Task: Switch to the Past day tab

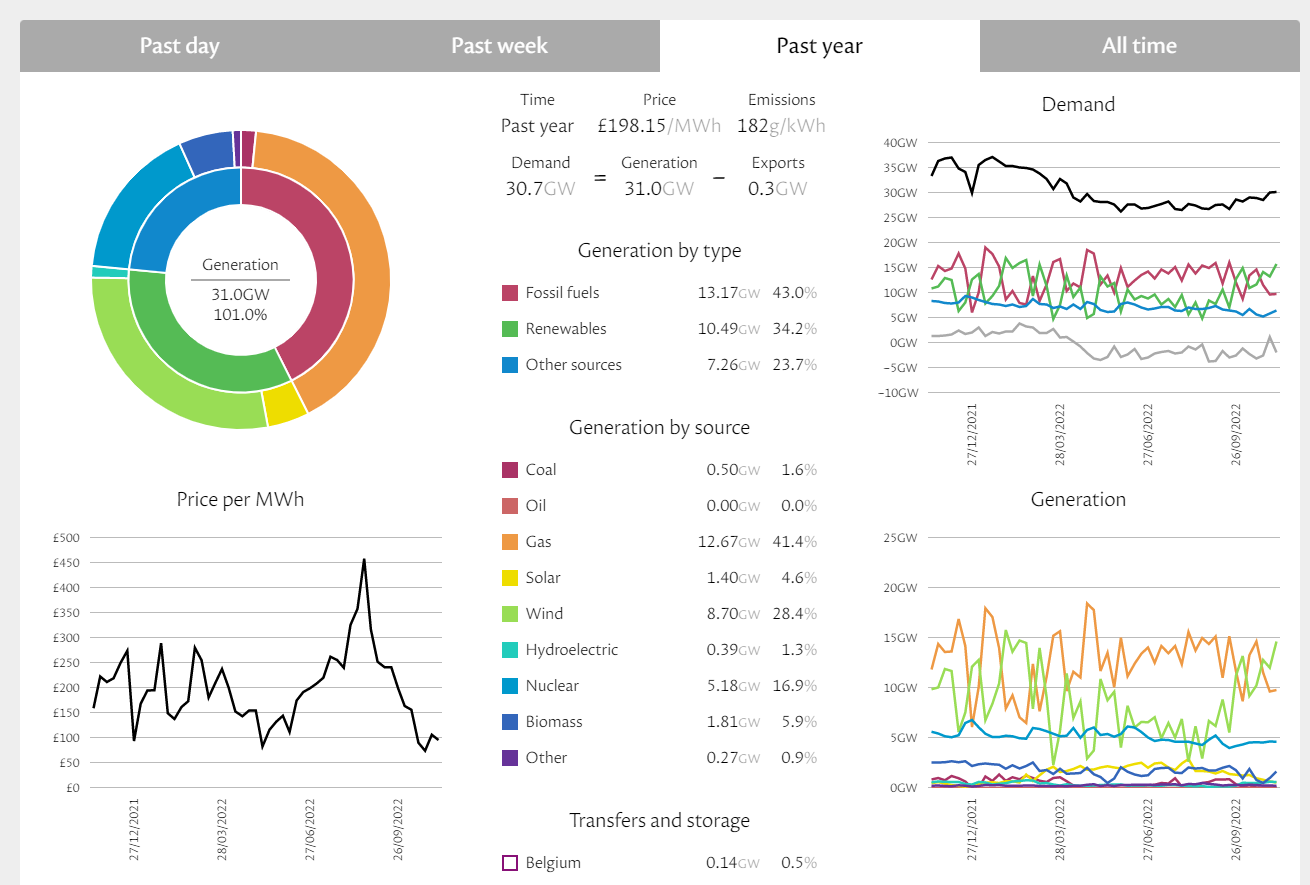Action: click(x=180, y=46)
